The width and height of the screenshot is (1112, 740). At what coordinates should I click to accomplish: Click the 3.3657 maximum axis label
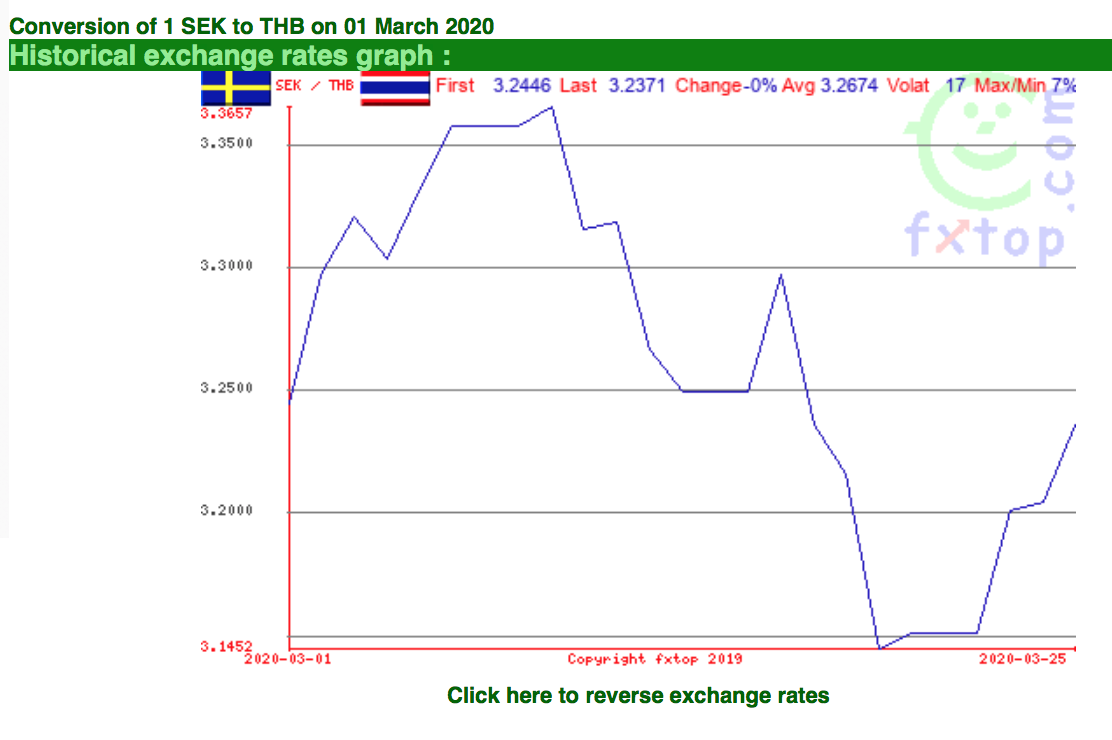[x=226, y=114]
